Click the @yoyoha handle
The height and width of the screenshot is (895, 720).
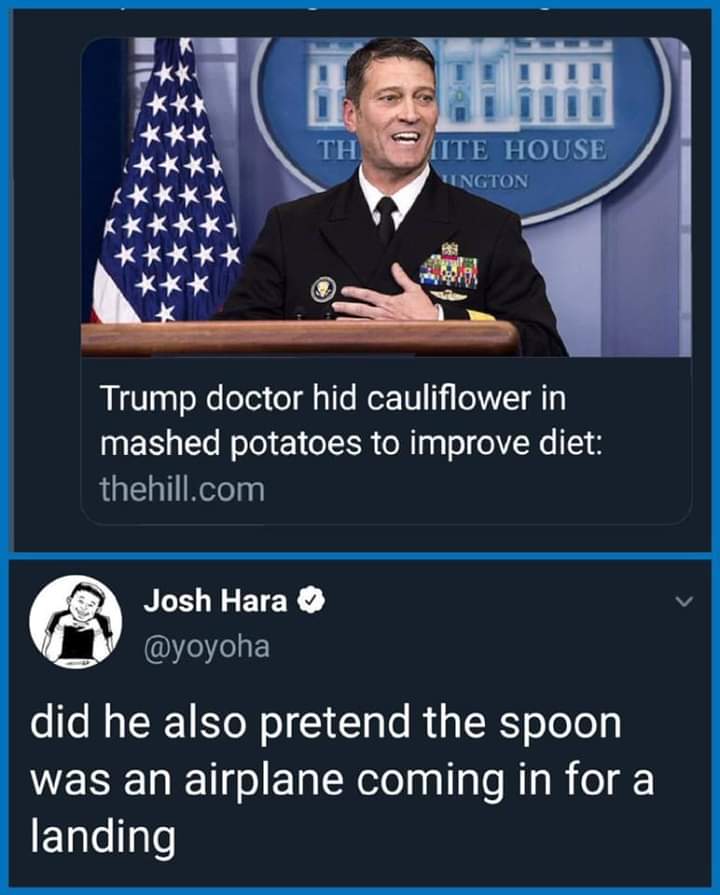point(207,646)
